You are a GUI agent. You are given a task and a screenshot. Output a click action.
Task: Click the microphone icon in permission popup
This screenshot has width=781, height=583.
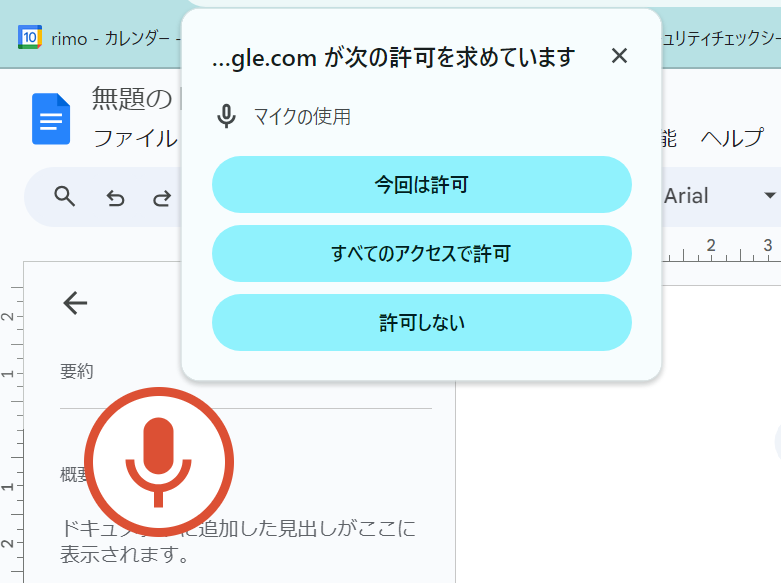click(227, 117)
